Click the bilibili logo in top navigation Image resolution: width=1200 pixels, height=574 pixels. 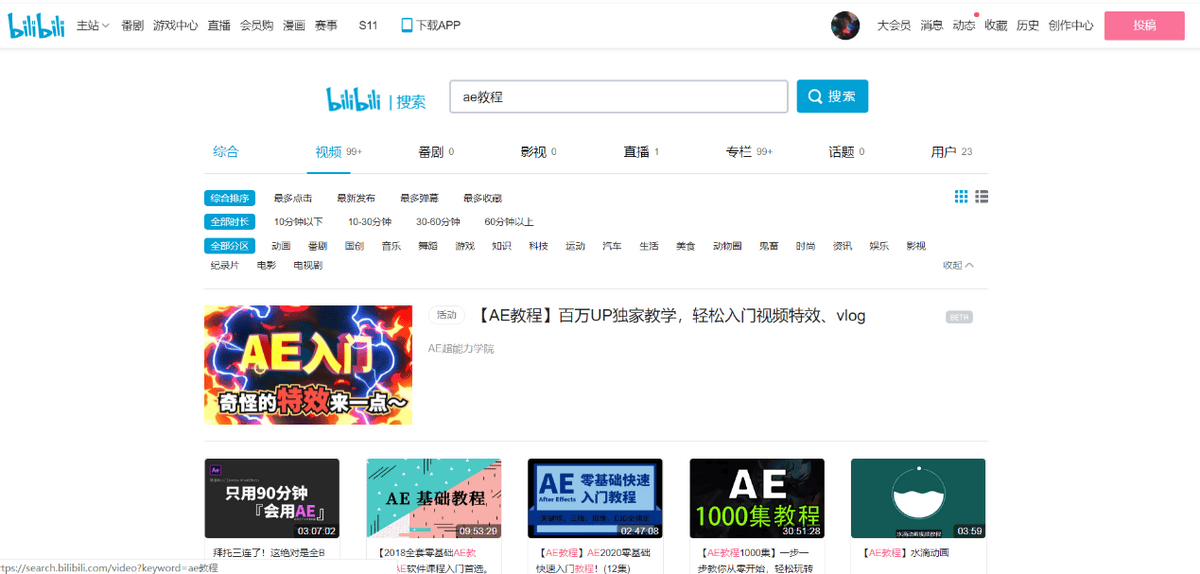click(x=37, y=26)
